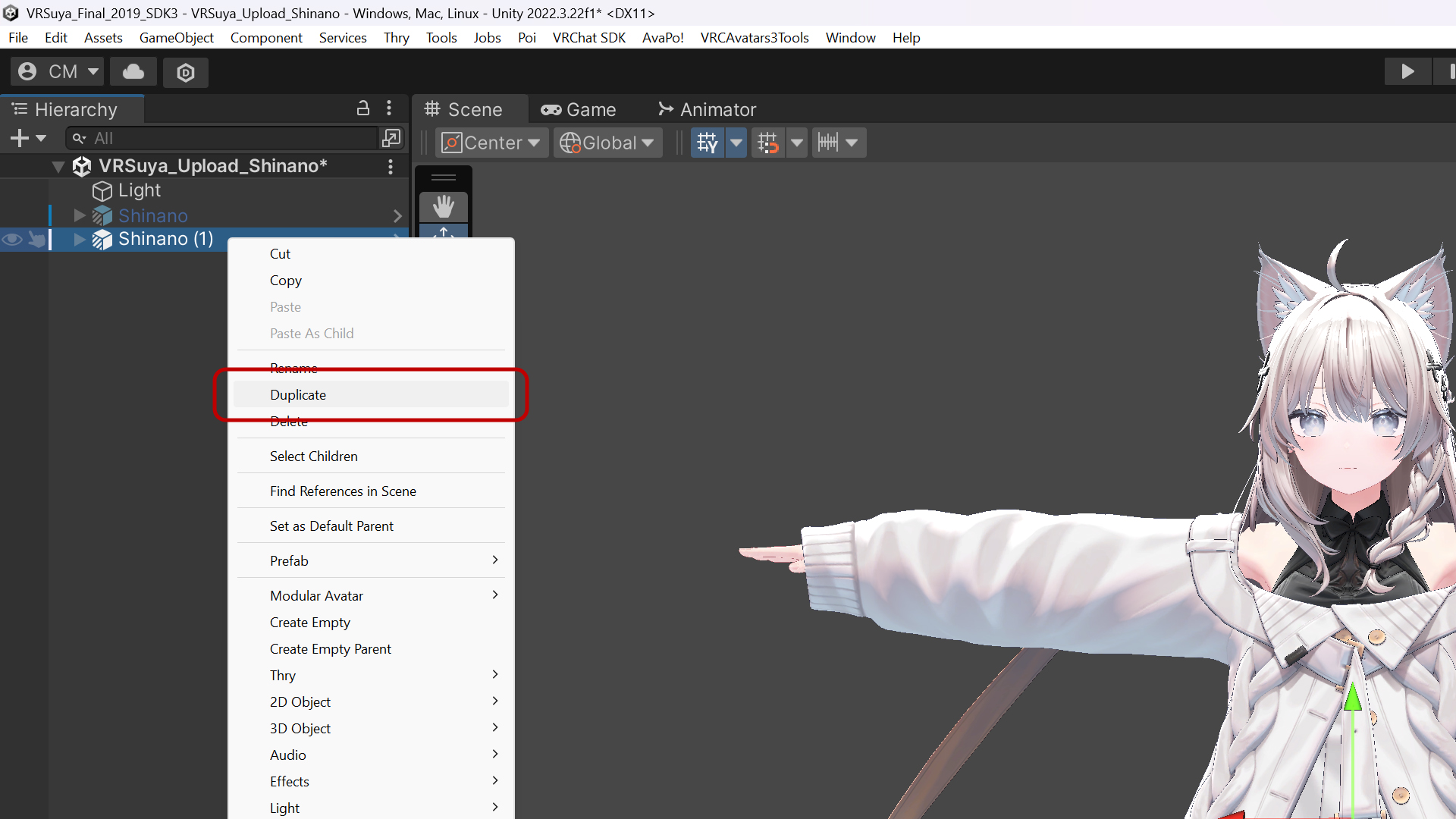Open VRSuya_Upload_Shinano scene options menu
1456x819 pixels.
(x=391, y=166)
